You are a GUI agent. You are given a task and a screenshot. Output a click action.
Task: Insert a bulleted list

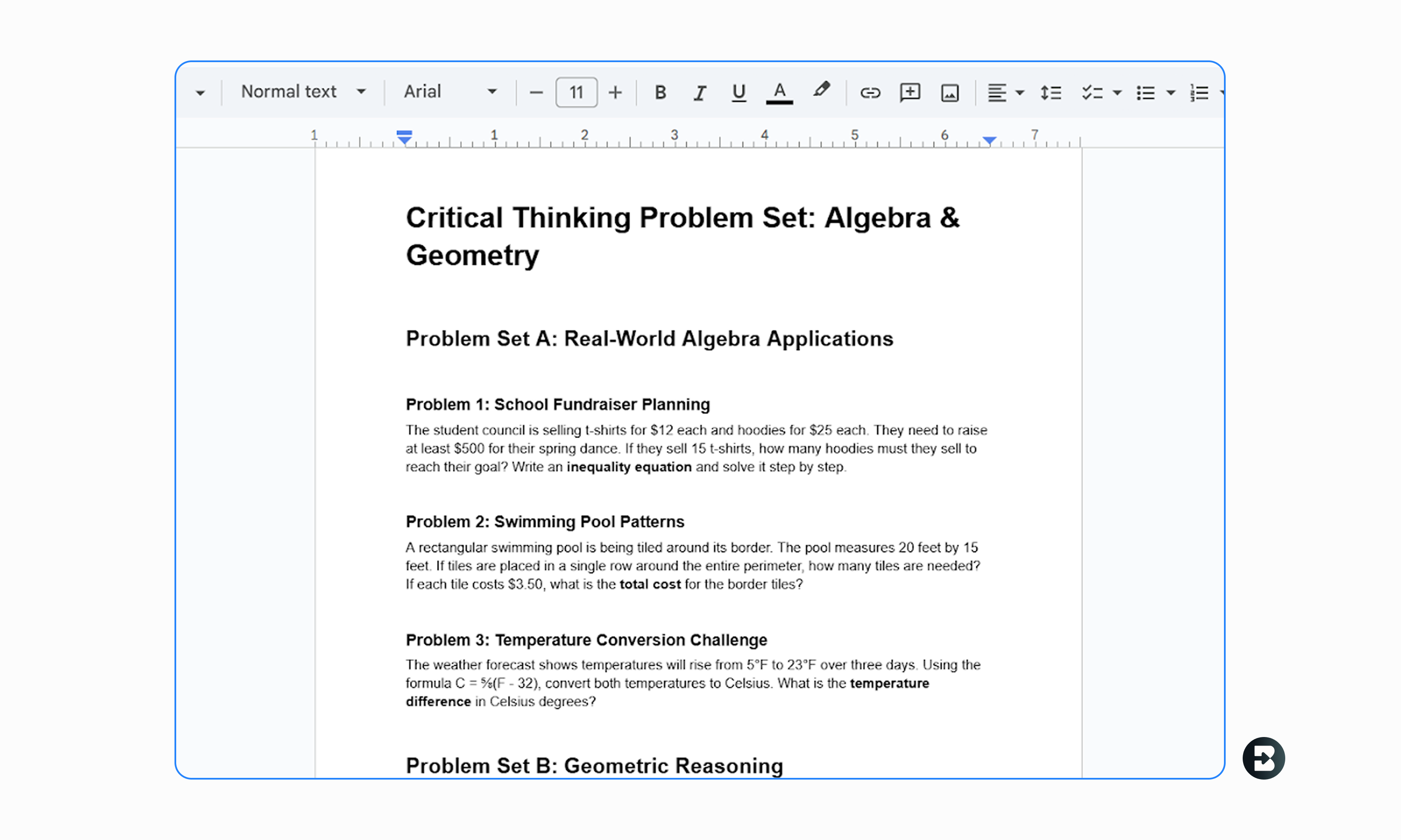1145,92
